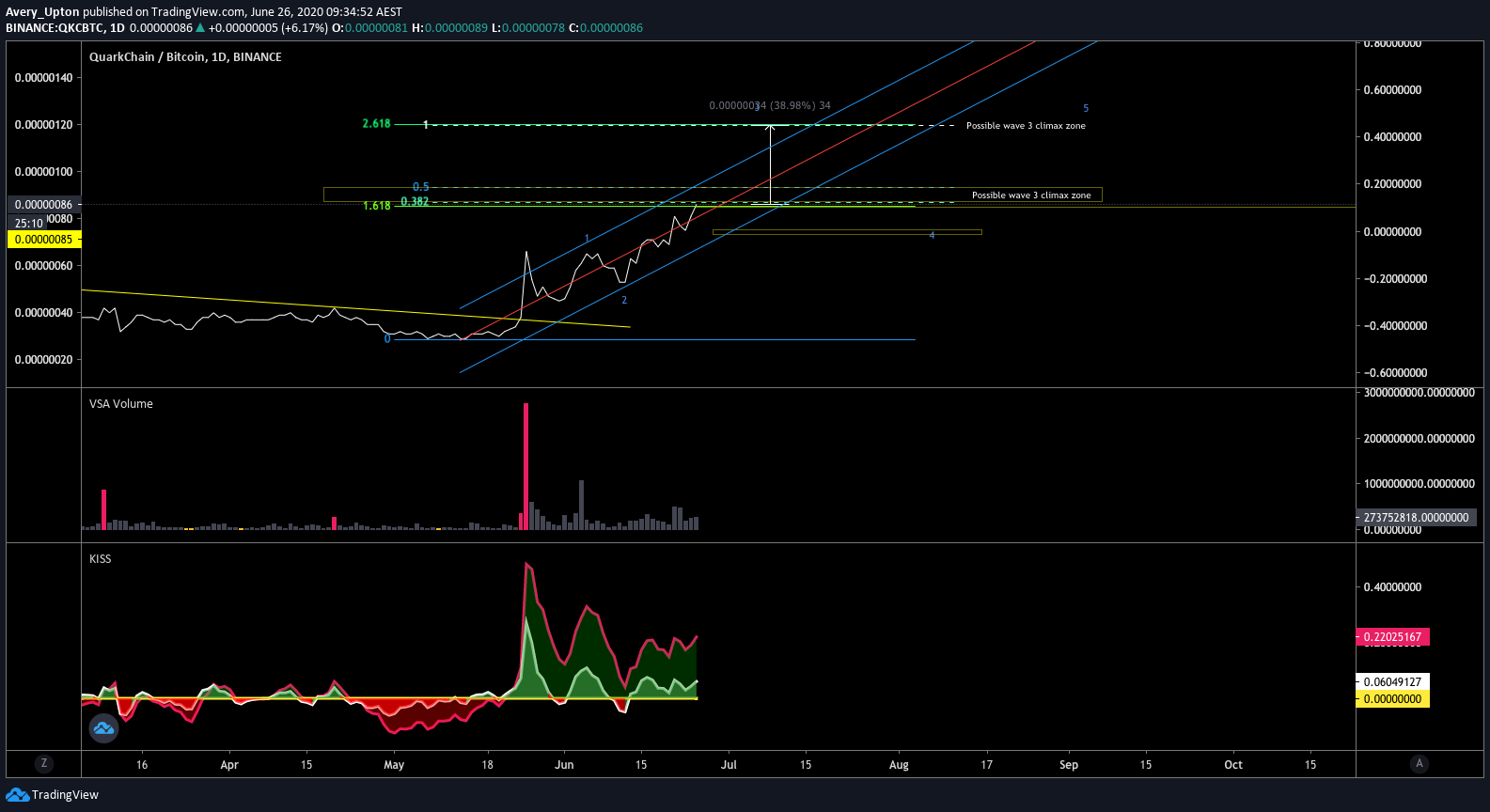Screen dimensions: 1490x812
Task: Click the TradingView cloud logo bottom-left
Action: (17, 795)
